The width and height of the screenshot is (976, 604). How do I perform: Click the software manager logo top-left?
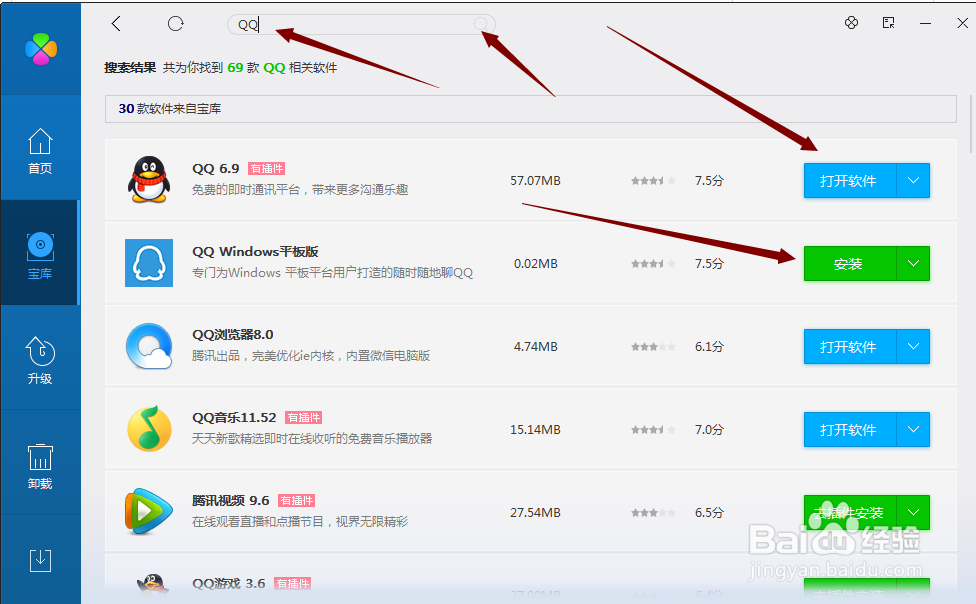[40, 48]
